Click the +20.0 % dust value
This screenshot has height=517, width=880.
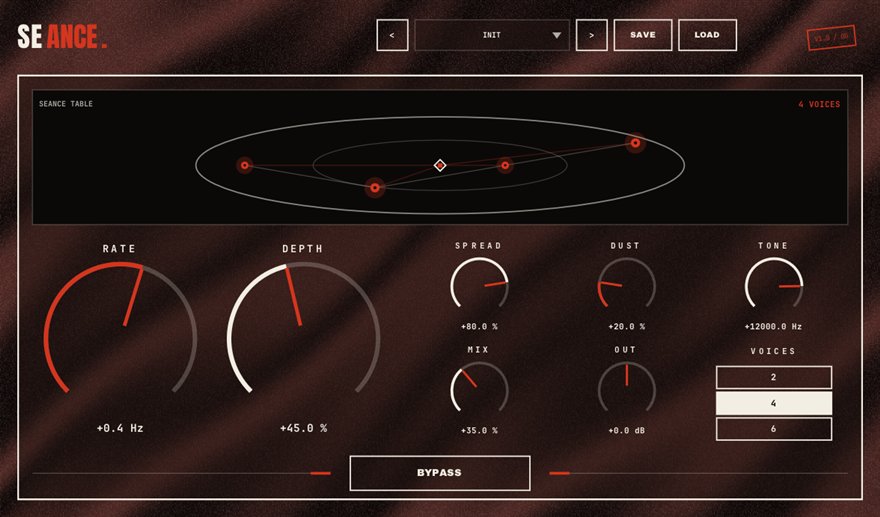point(626,326)
